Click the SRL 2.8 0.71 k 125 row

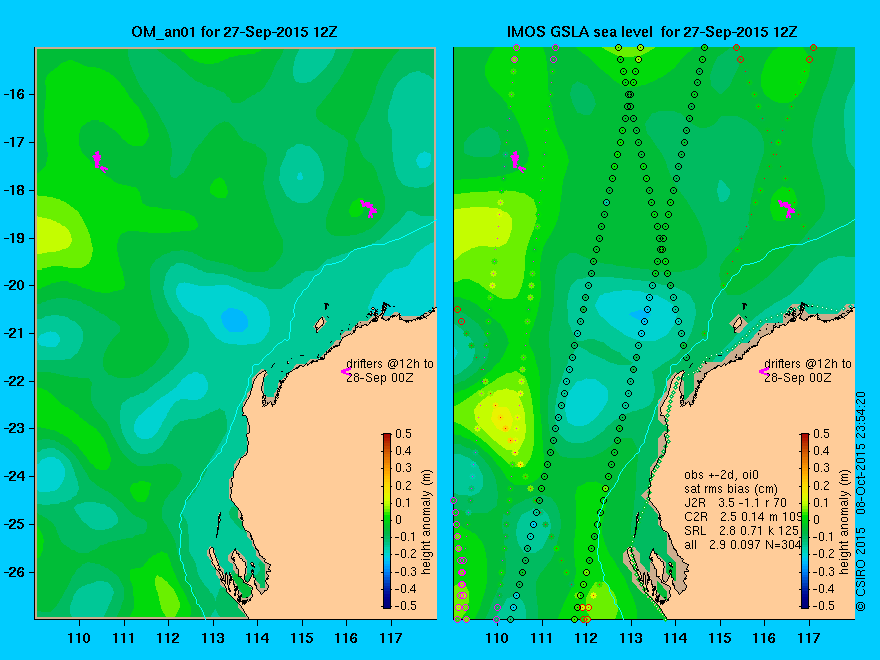coord(741,531)
